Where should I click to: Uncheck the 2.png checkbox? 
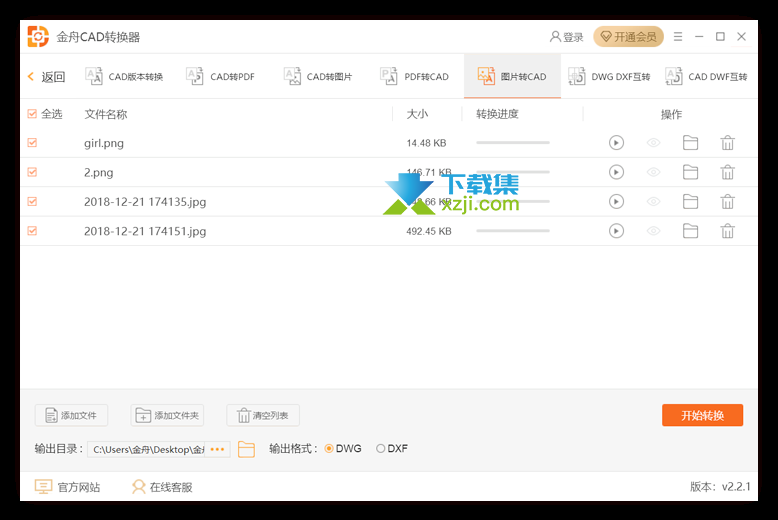[32, 172]
